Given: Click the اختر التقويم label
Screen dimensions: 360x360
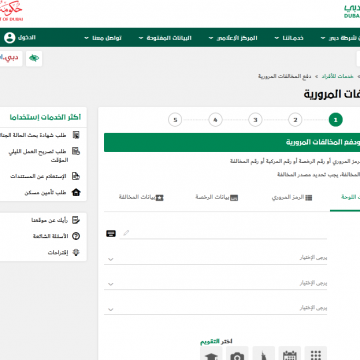Looking at the screenshot, I should (x=216, y=341).
